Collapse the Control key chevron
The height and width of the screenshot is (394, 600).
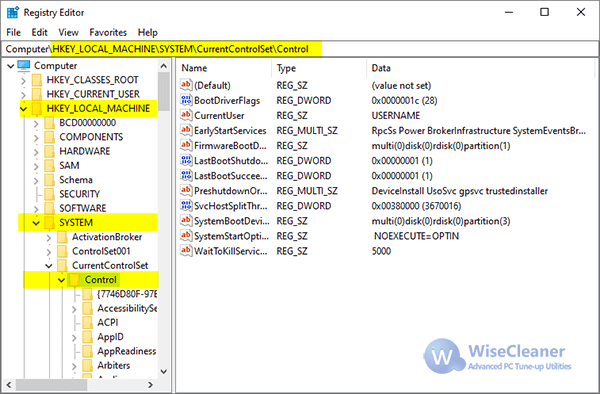coord(62,280)
